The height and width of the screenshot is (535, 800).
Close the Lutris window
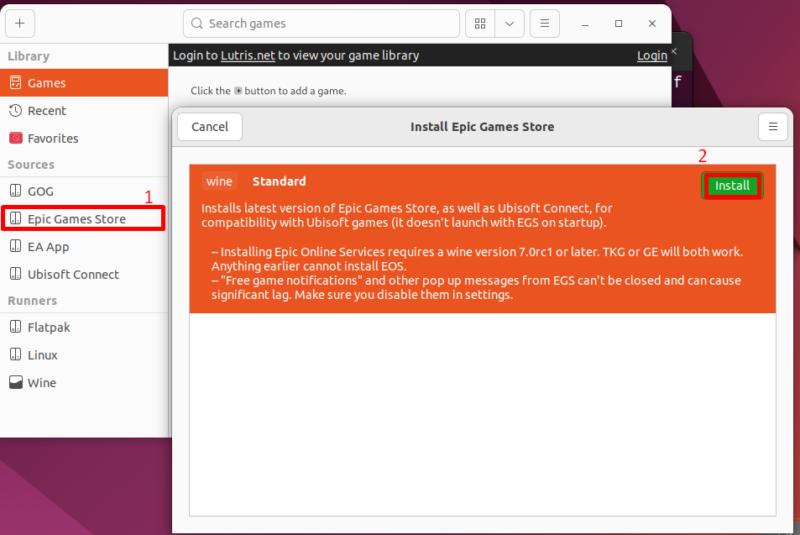(x=652, y=23)
